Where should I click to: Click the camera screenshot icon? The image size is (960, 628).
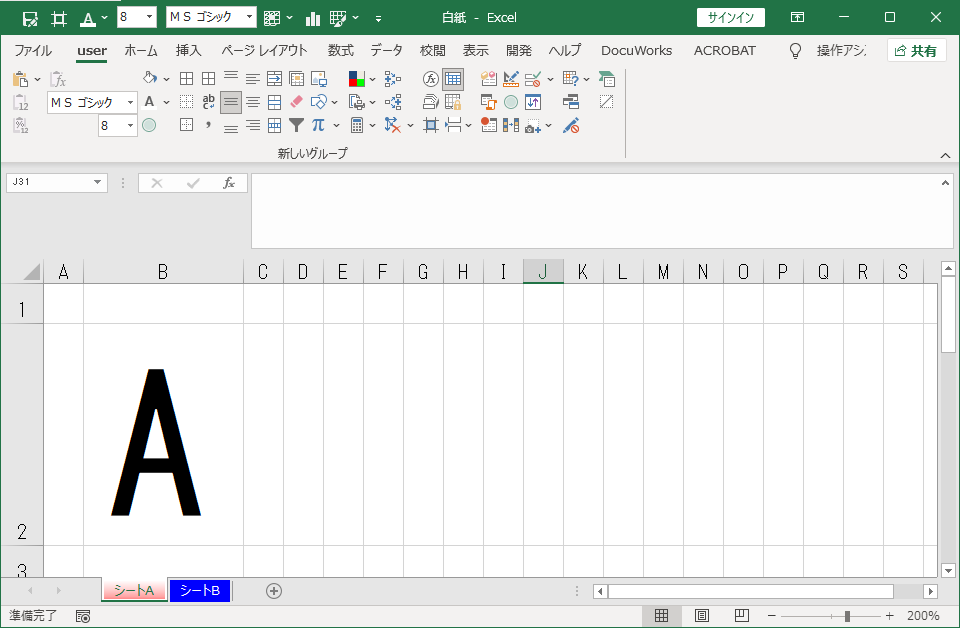(533, 125)
